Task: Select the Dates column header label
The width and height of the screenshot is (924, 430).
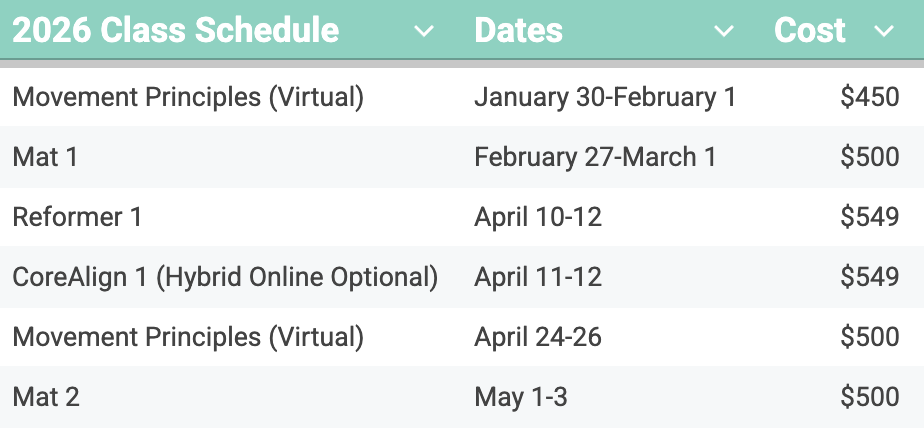Action: 517,30
